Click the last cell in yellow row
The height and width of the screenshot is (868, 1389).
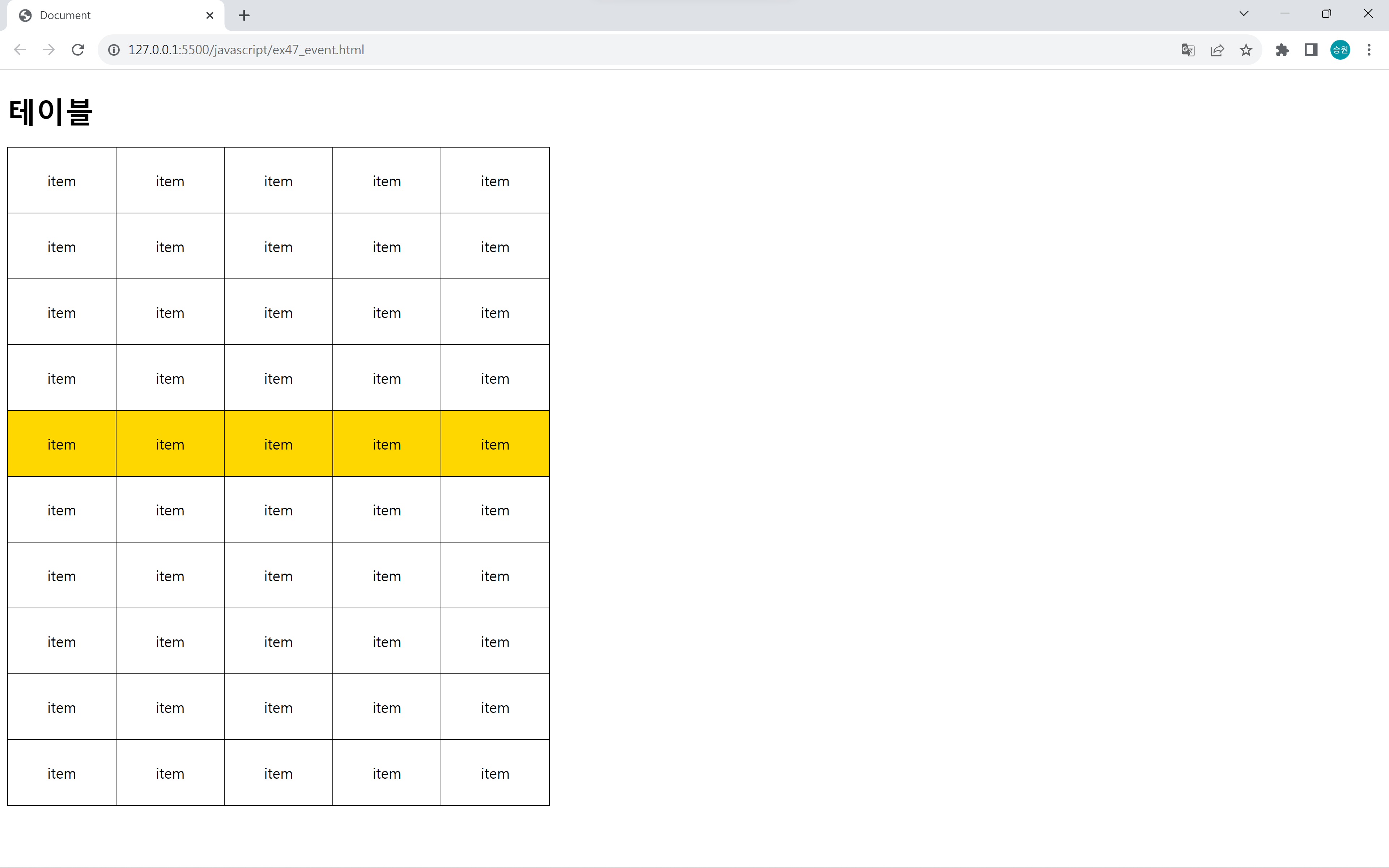[495, 444]
